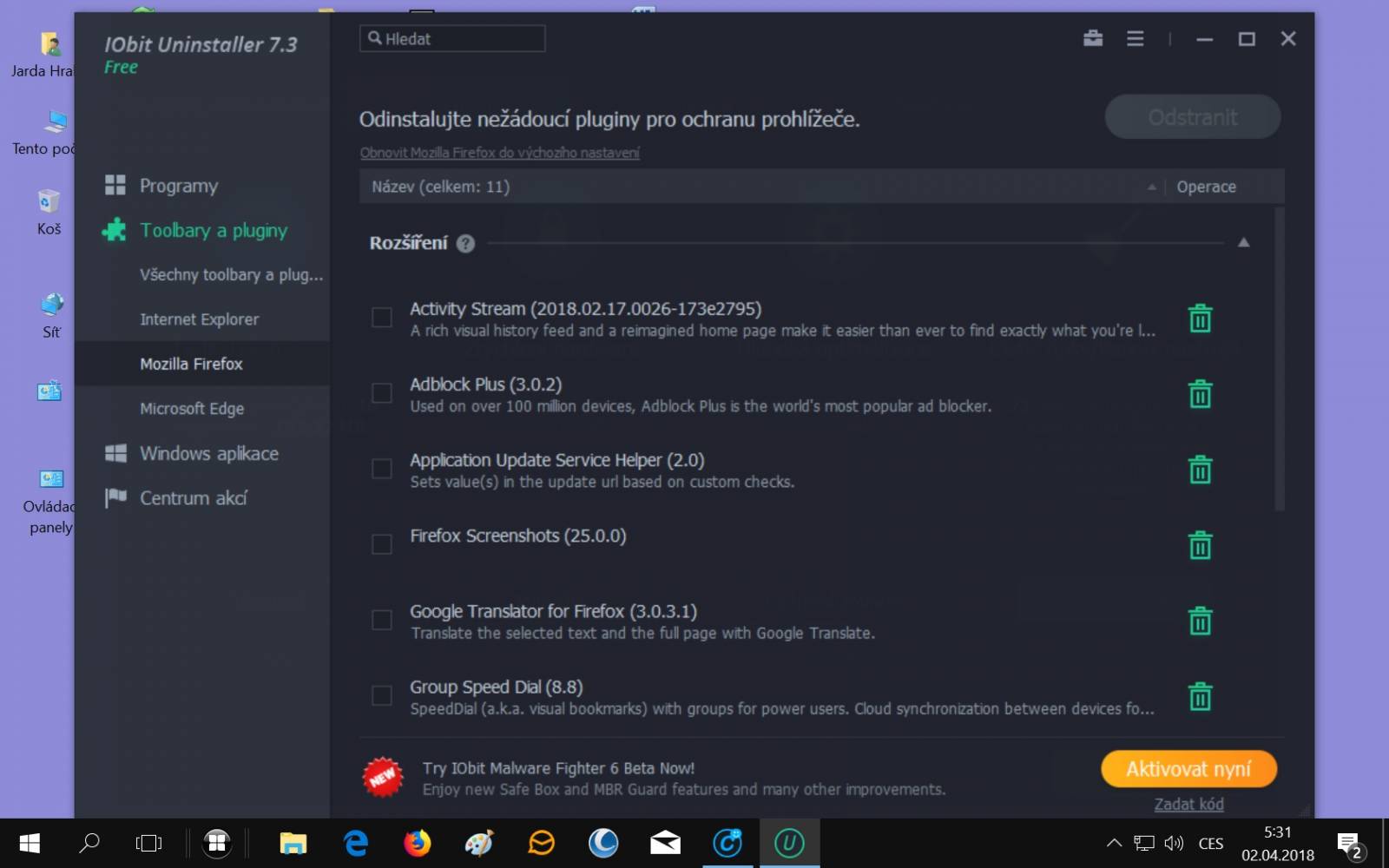This screenshot has height=868, width=1389.
Task: Open Windows Start menu
Action: (x=30, y=843)
